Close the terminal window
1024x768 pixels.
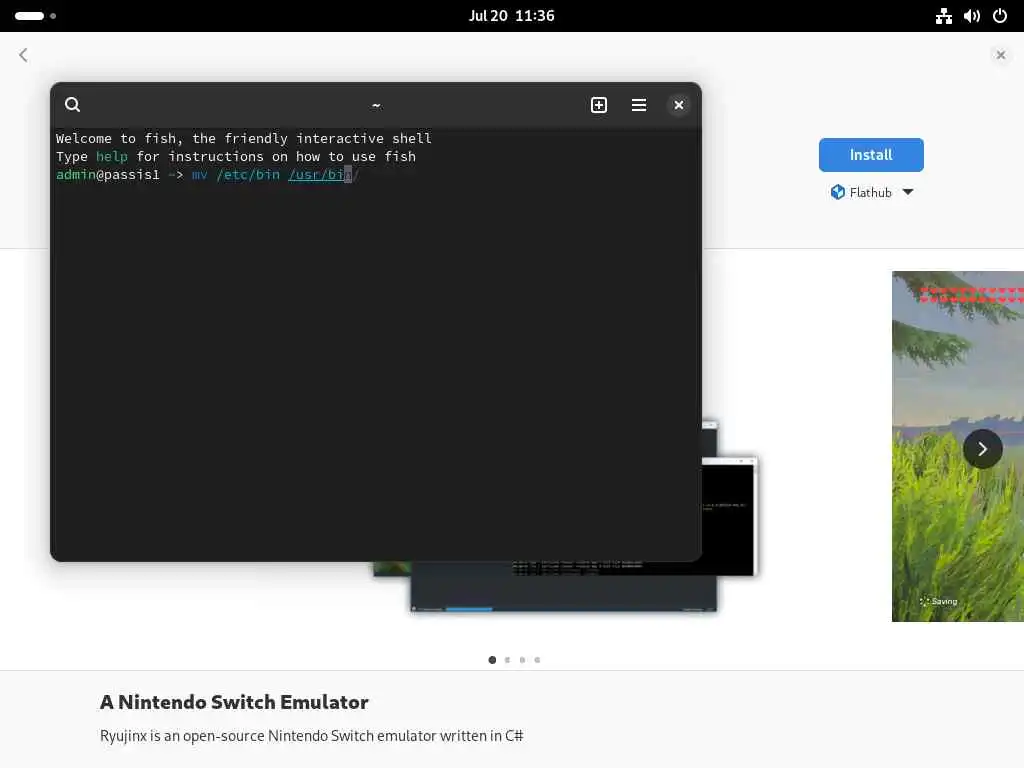click(679, 104)
